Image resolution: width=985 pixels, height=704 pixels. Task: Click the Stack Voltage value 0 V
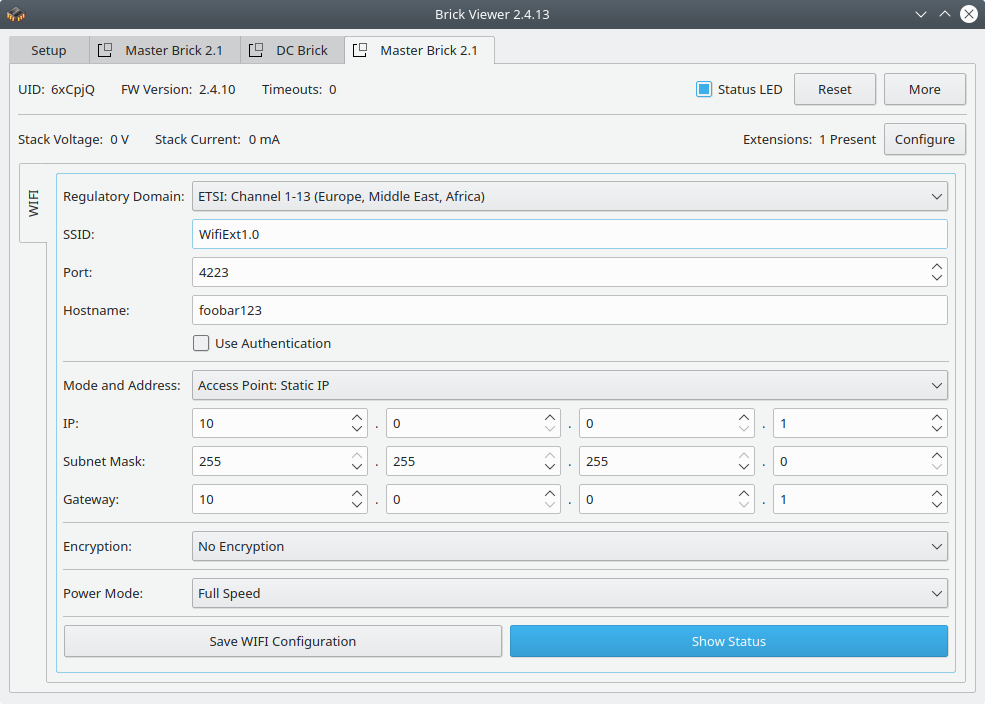tap(119, 139)
